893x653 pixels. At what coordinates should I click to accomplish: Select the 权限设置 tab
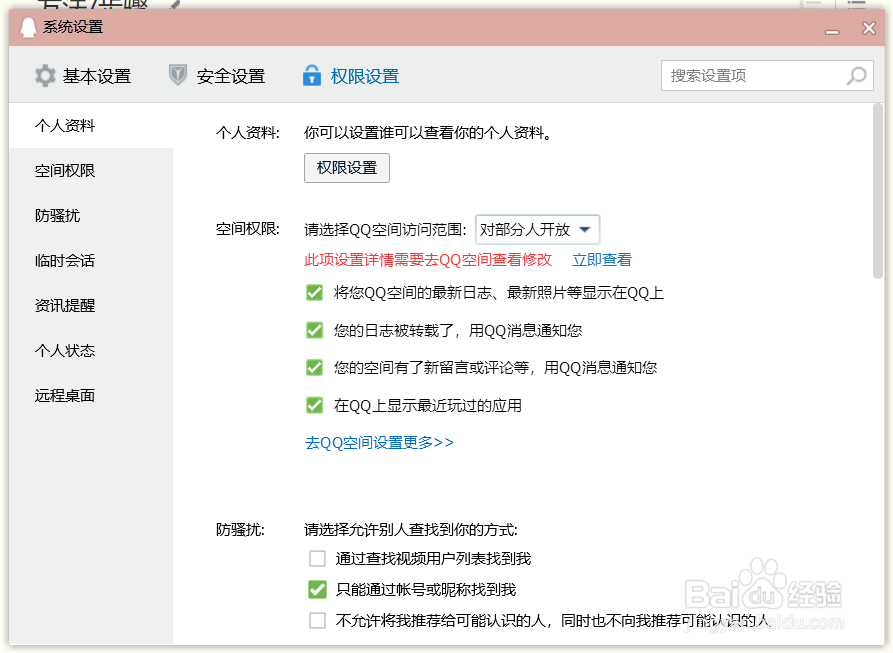[351, 76]
